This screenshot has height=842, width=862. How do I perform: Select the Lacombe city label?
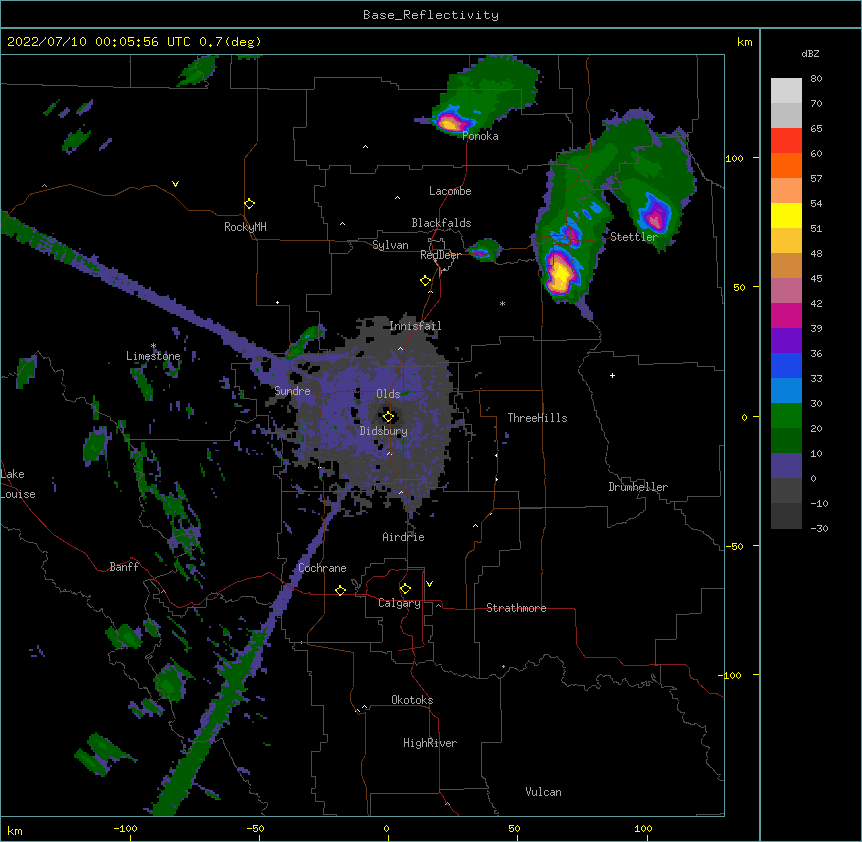450,191
